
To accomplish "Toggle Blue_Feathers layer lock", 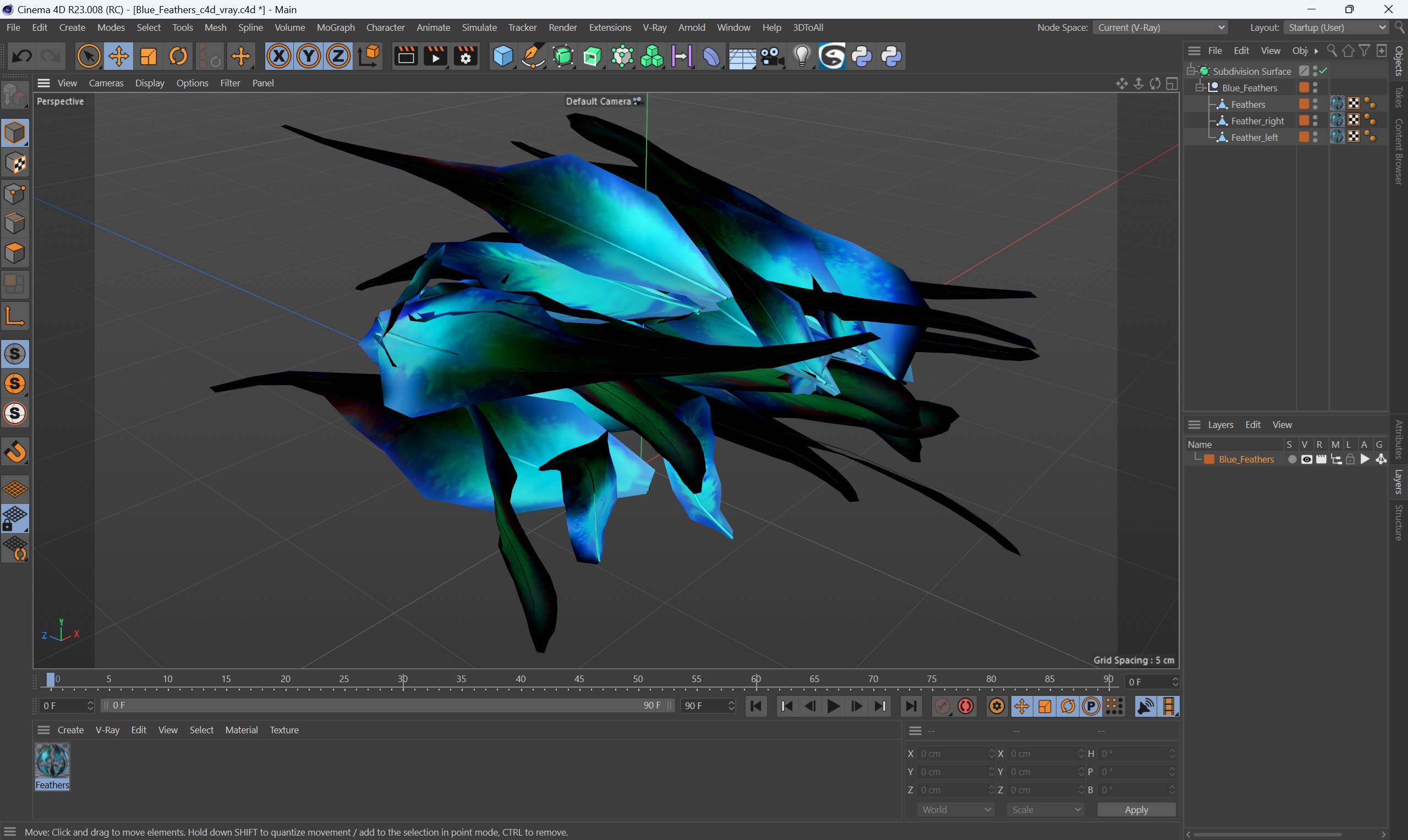I will click(1350, 459).
